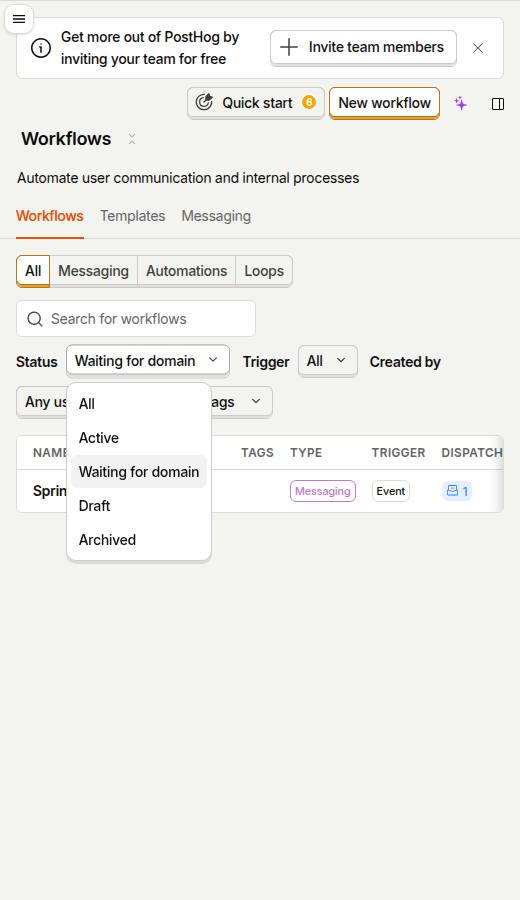
Task: Click Invite team members button
Action: (x=363, y=48)
